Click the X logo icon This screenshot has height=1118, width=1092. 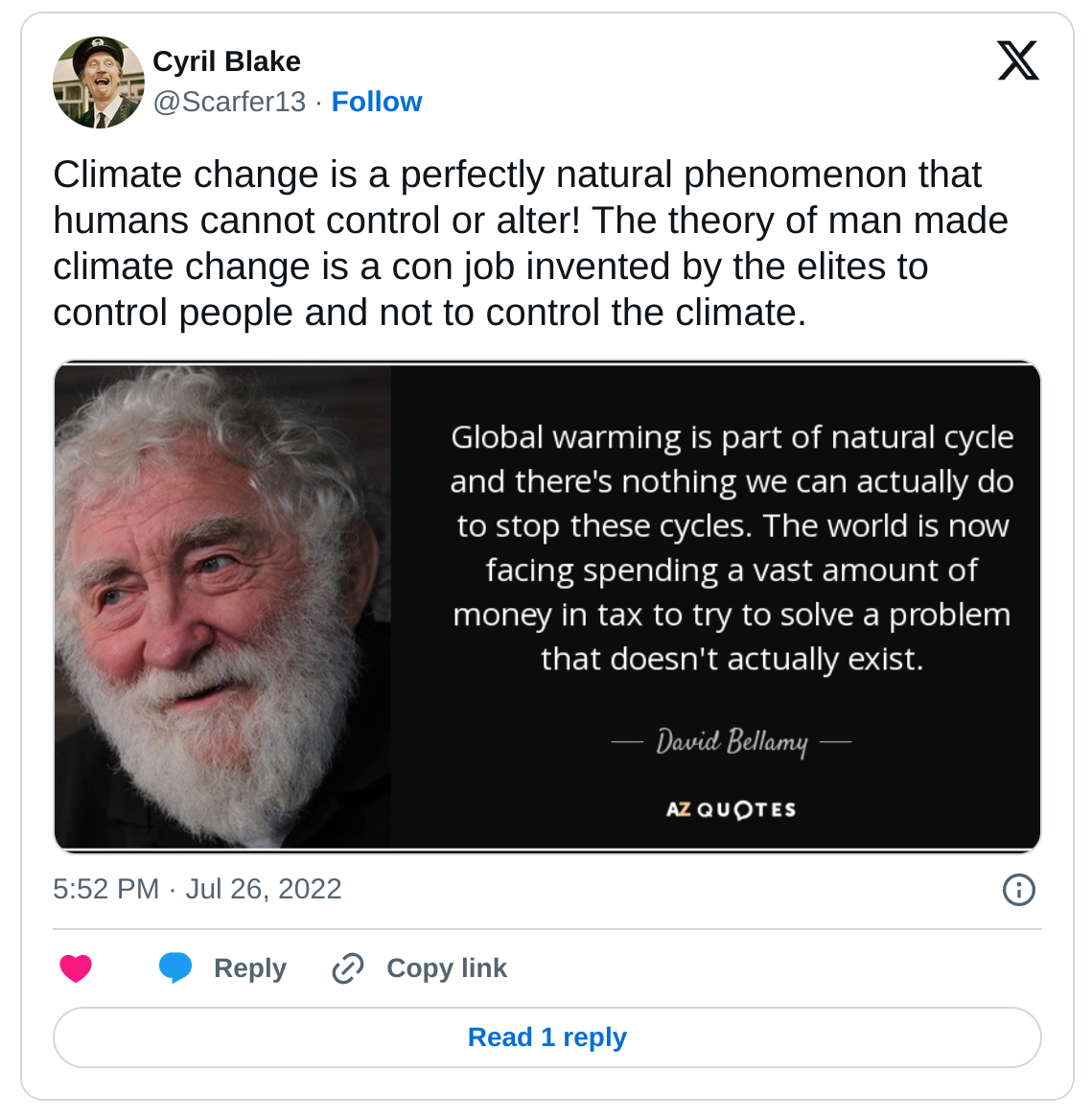[x=1018, y=61]
